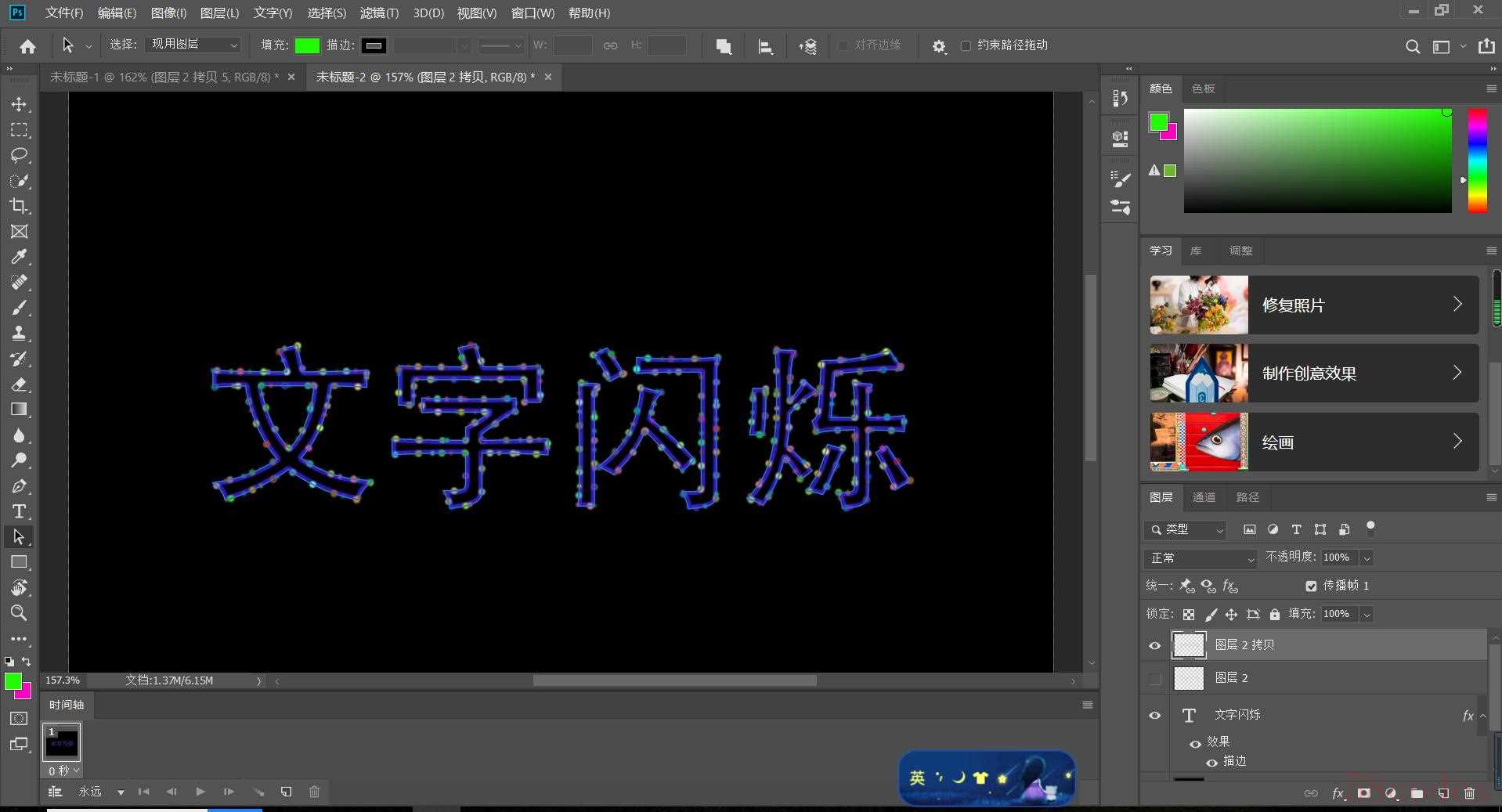The height and width of the screenshot is (812, 1502).
Task: Select the Horizontal Type tool
Action: (19, 511)
